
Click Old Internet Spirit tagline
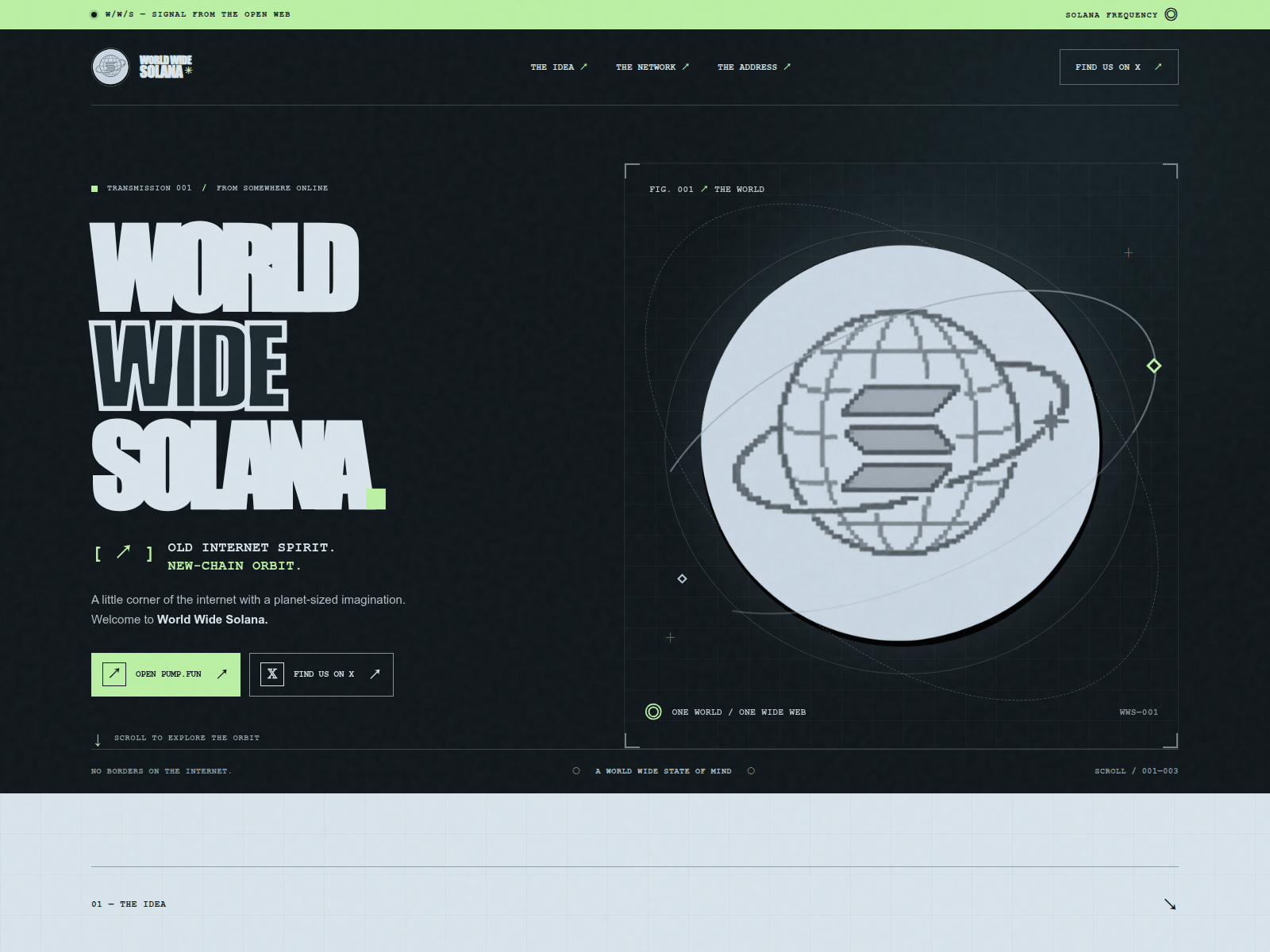click(x=251, y=547)
